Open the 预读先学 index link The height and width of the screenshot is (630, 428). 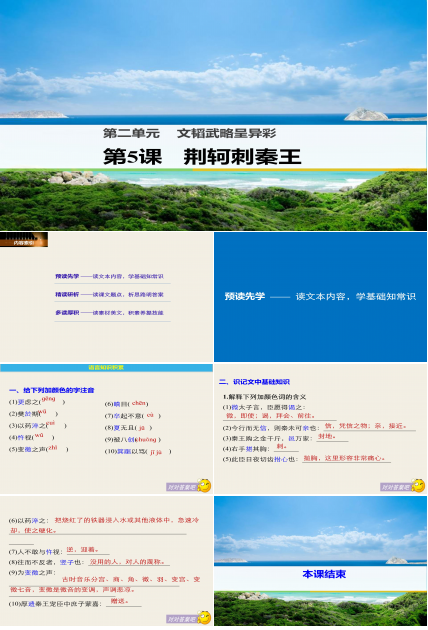click(67, 276)
